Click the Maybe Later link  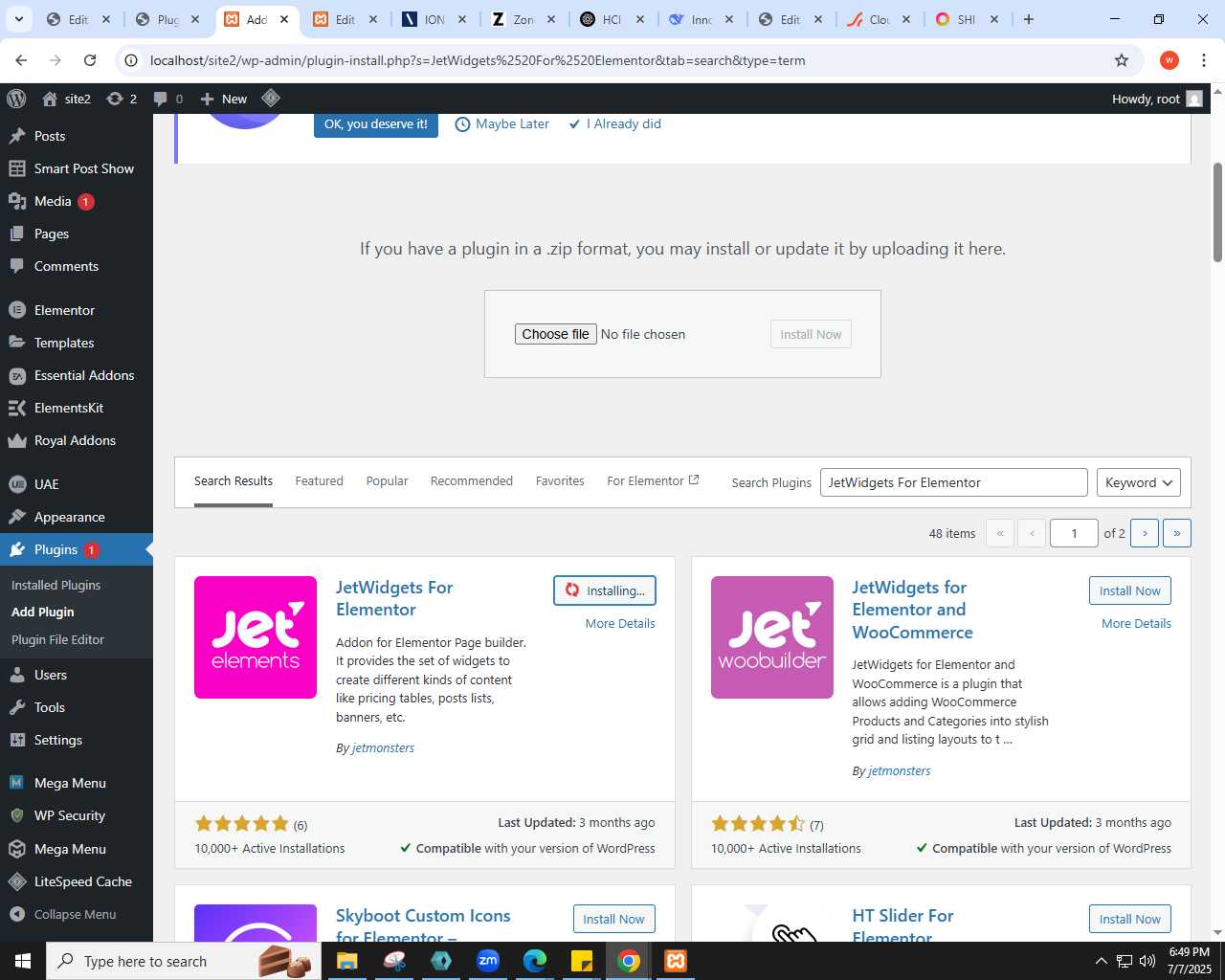tap(502, 124)
